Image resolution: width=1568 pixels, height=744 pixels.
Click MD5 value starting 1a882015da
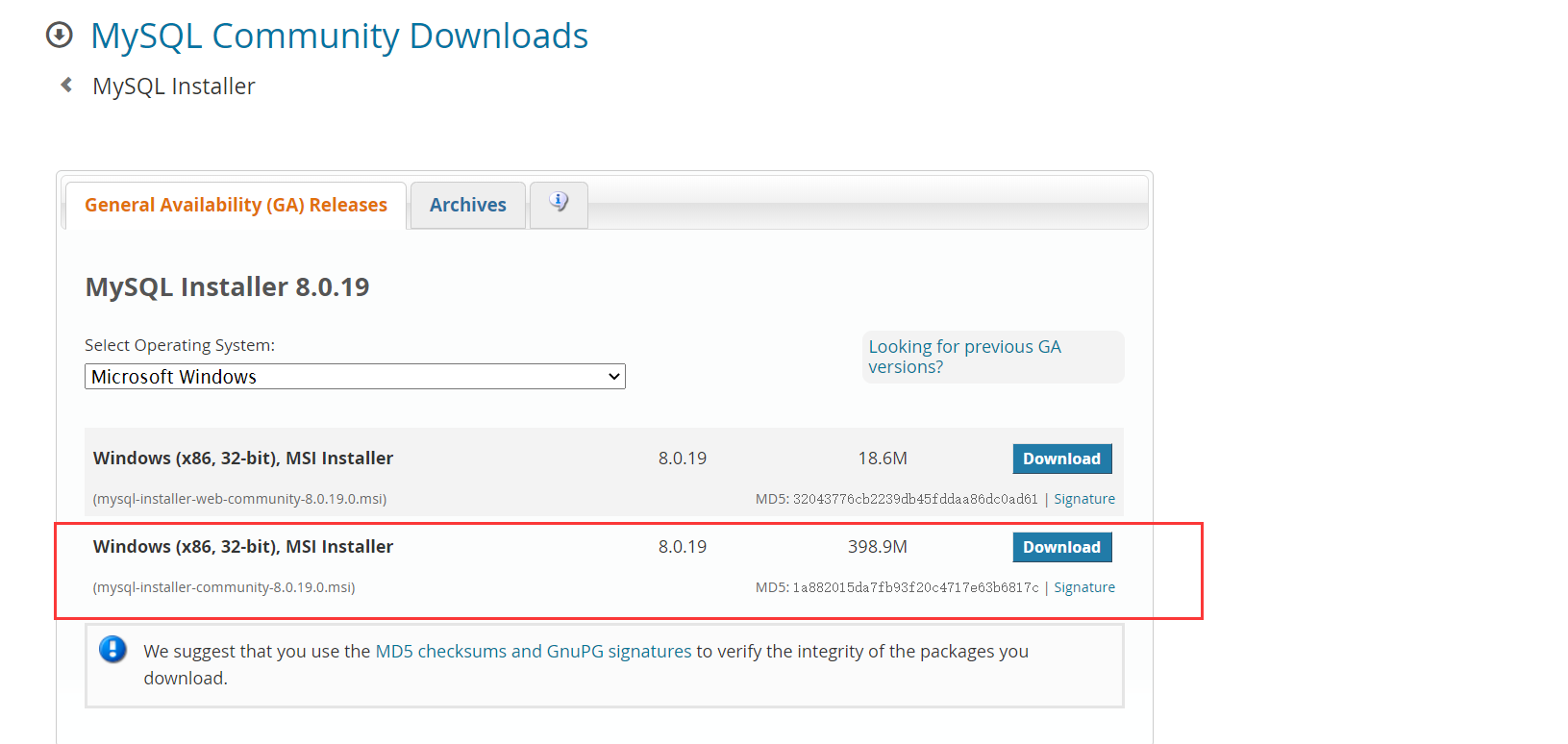[915, 587]
